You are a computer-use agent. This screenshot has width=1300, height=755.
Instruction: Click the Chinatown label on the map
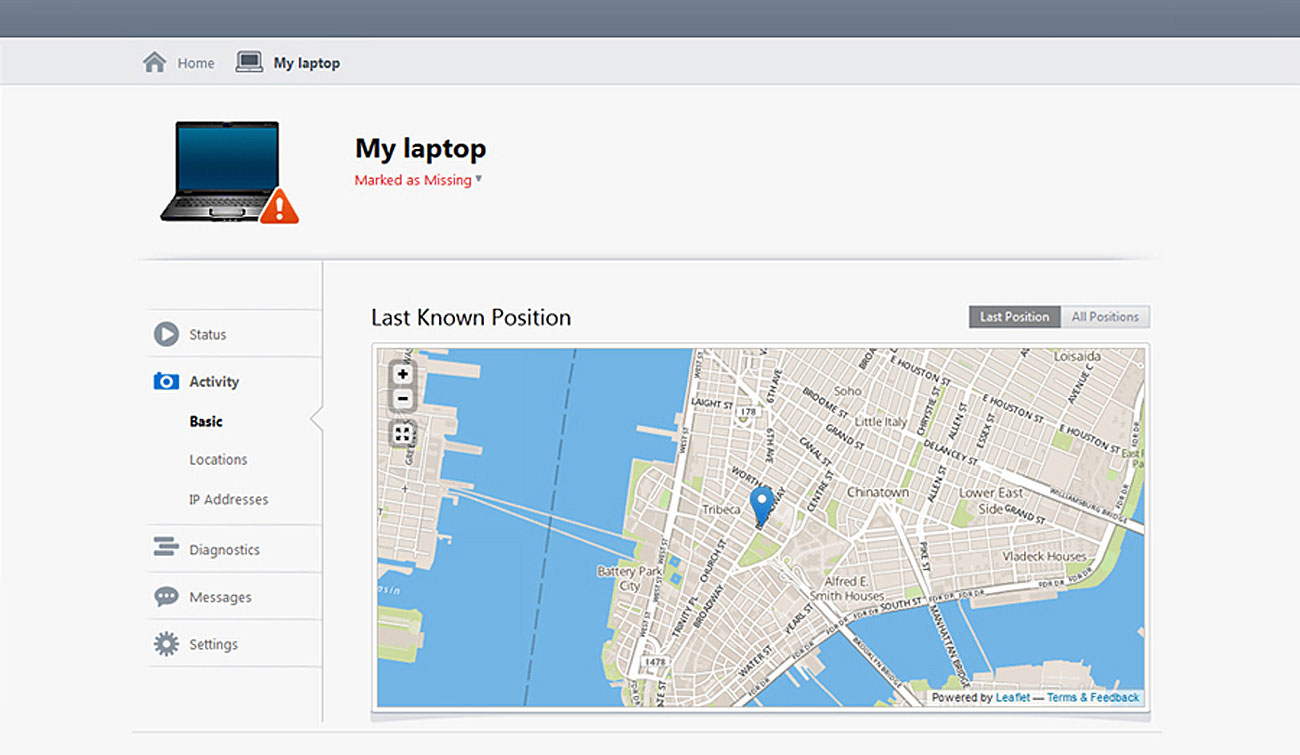[878, 492]
